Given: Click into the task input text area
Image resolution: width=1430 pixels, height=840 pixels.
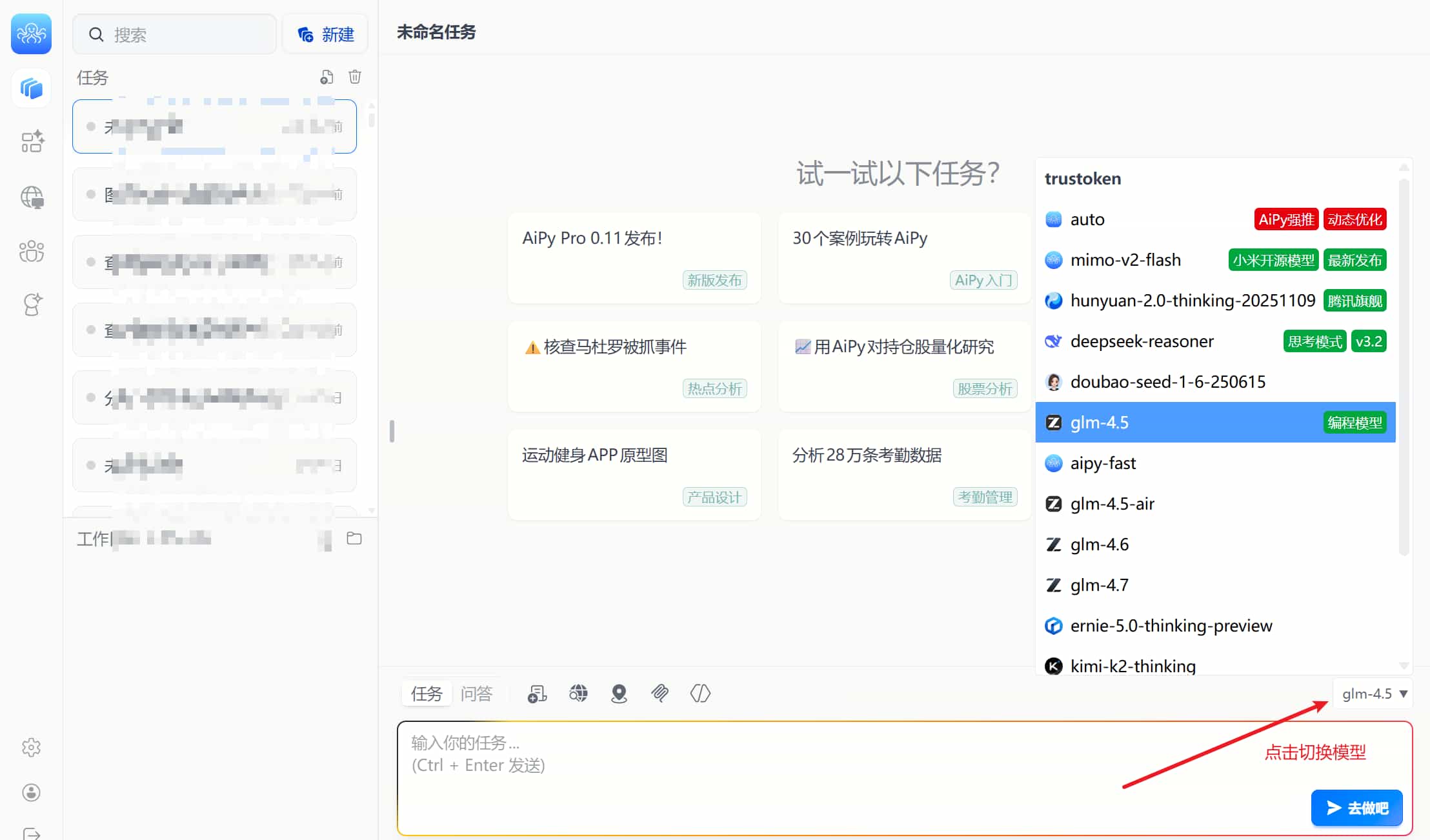Looking at the screenshot, I should click(x=774, y=774).
